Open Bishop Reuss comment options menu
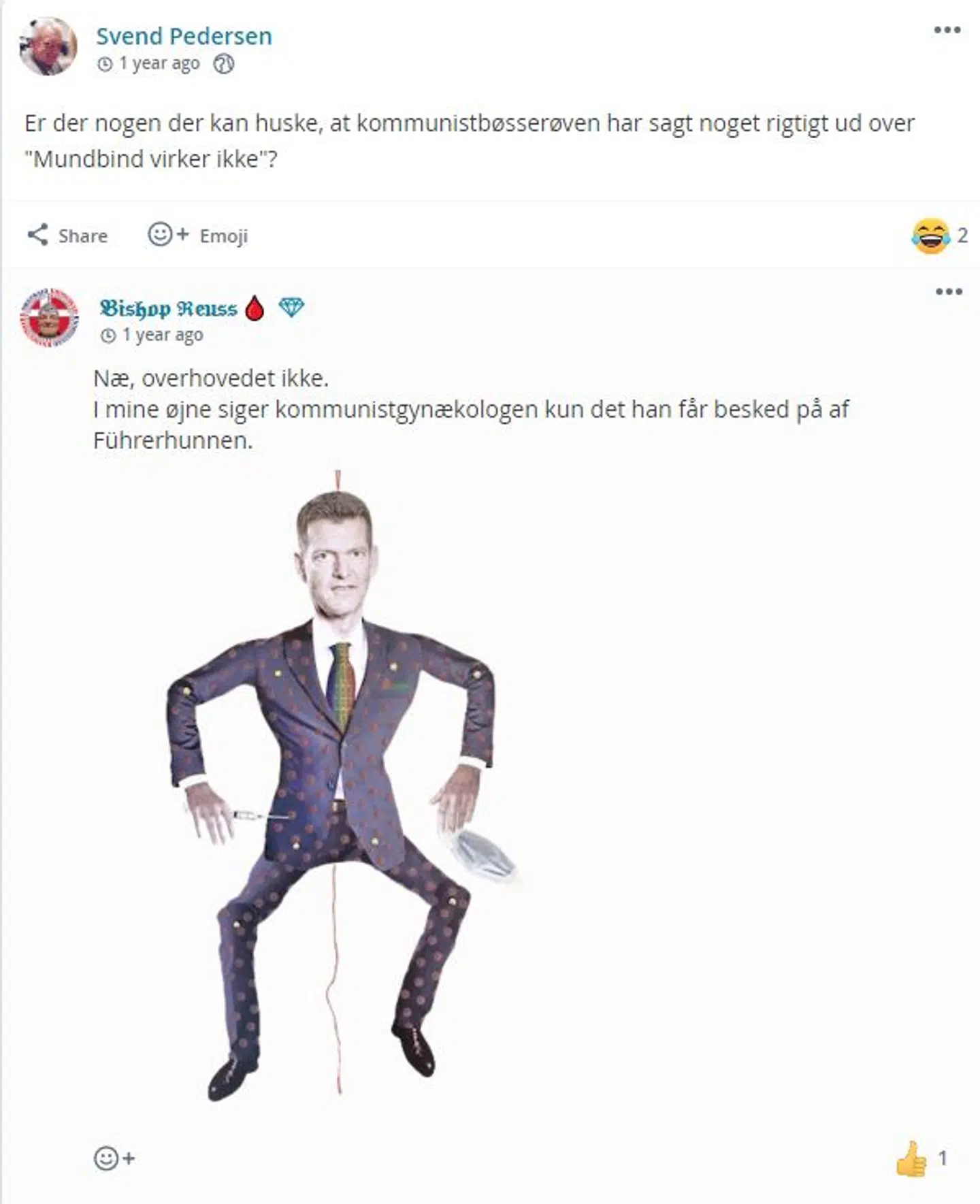980x1204 pixels. click(949, 292)
